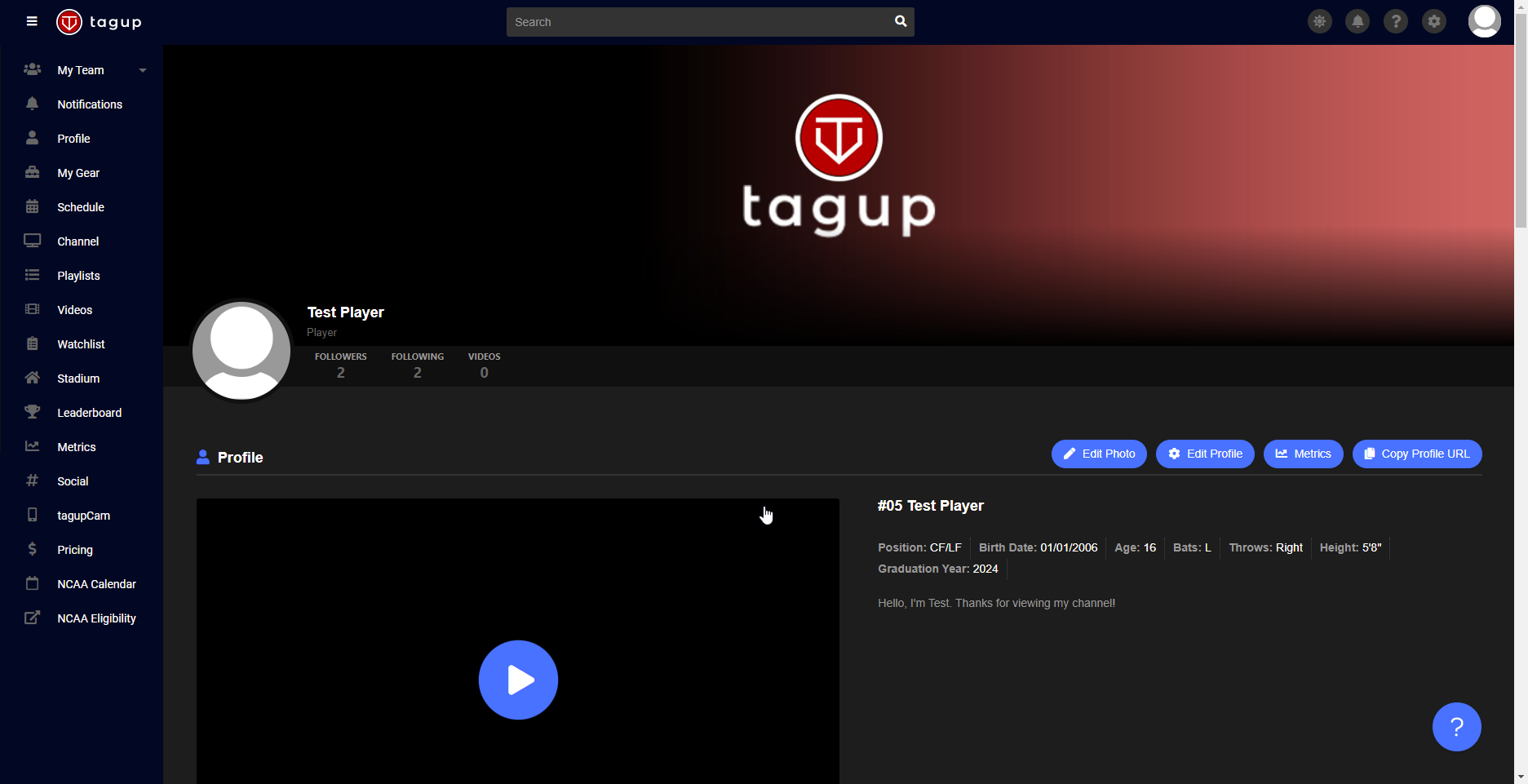Go to the Metrics page
The image size is (1528, 784).
[x=76, y=446]
